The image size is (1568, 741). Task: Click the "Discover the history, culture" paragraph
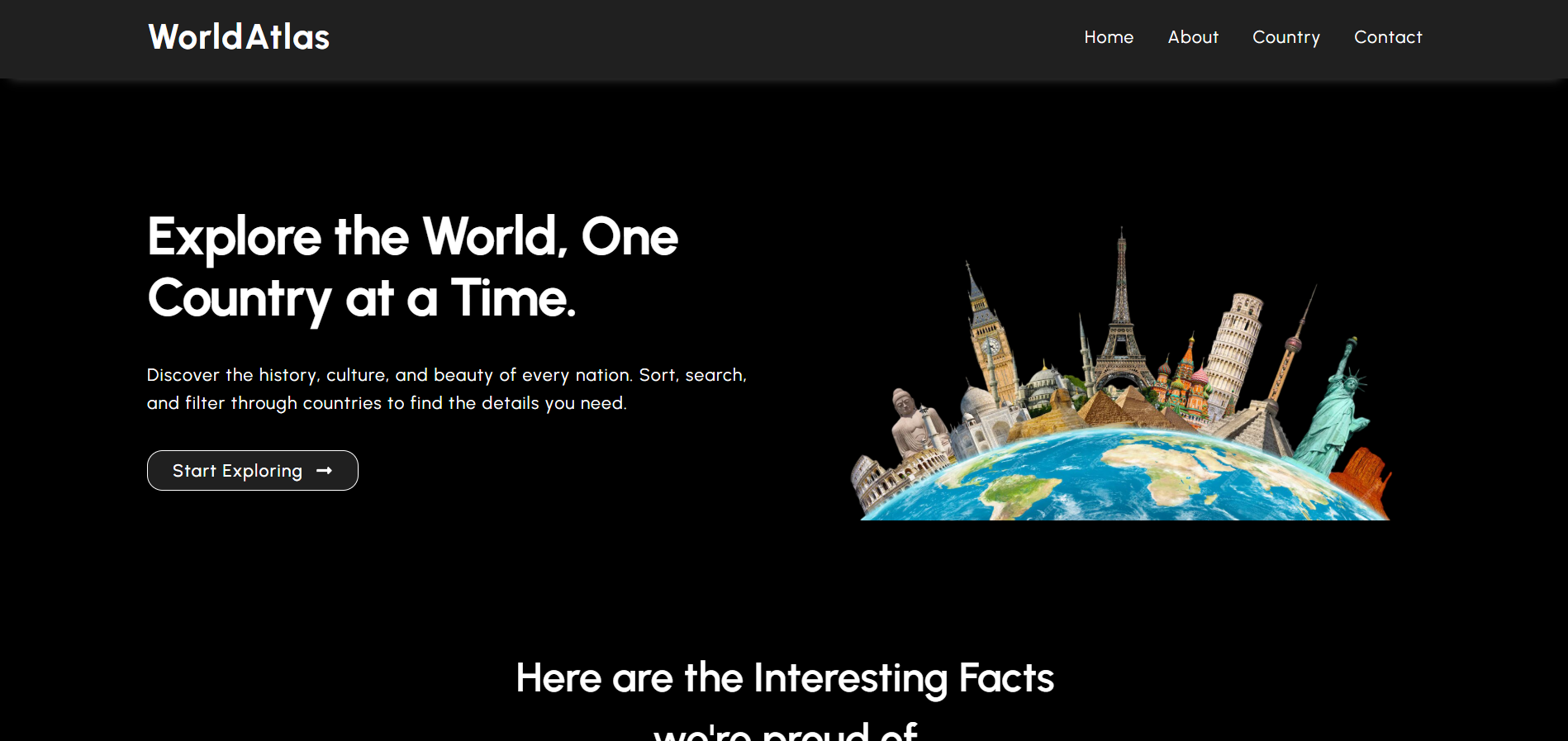coord(447,389)
